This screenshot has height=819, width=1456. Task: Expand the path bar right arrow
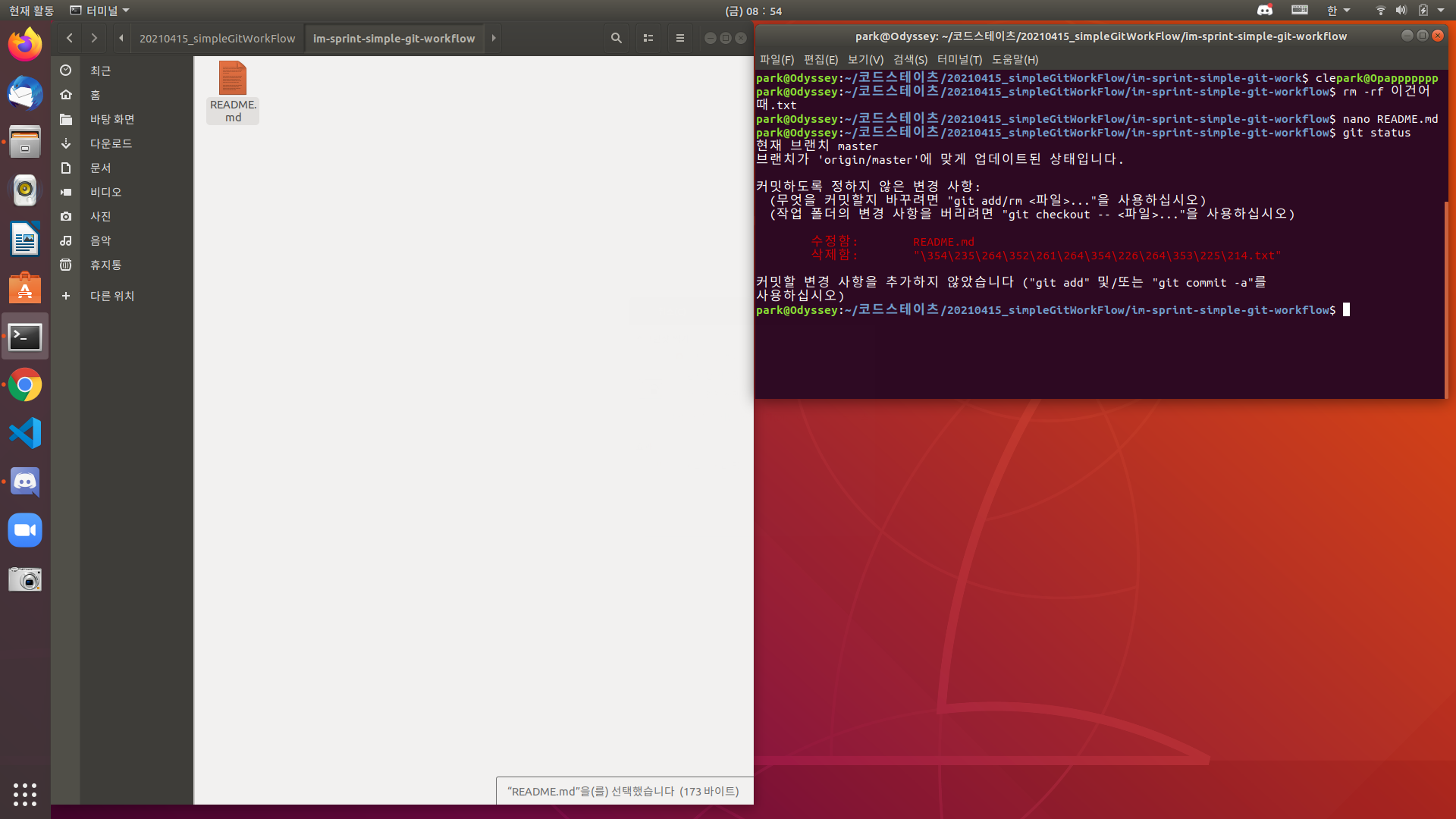point(494,38)
